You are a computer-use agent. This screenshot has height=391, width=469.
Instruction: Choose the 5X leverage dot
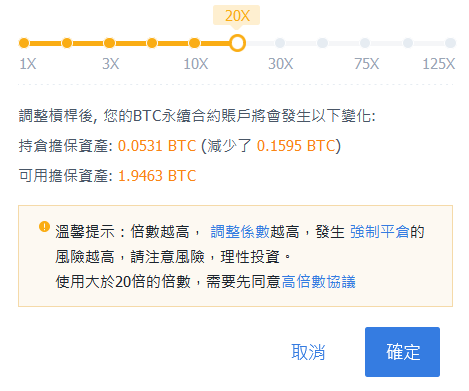point(152,43)
